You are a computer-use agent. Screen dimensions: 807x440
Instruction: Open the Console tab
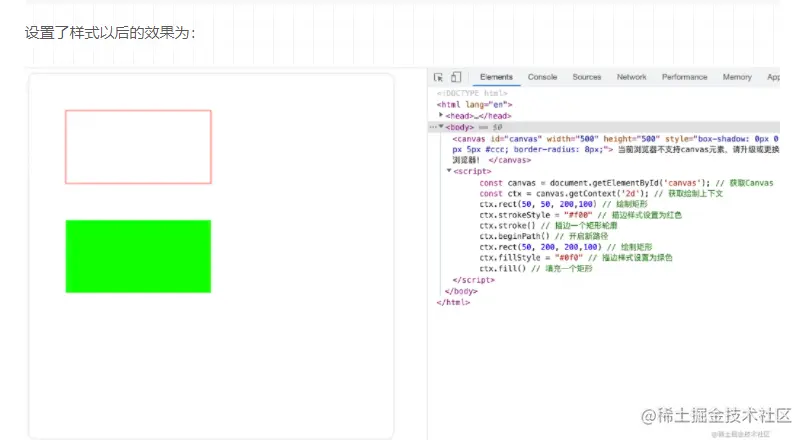pos(542,77)
